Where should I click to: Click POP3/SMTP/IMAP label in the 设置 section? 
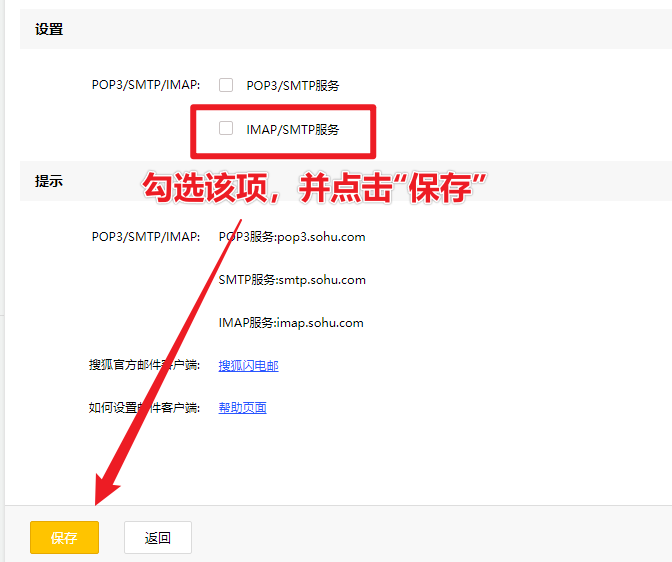[x=145, y=86]
